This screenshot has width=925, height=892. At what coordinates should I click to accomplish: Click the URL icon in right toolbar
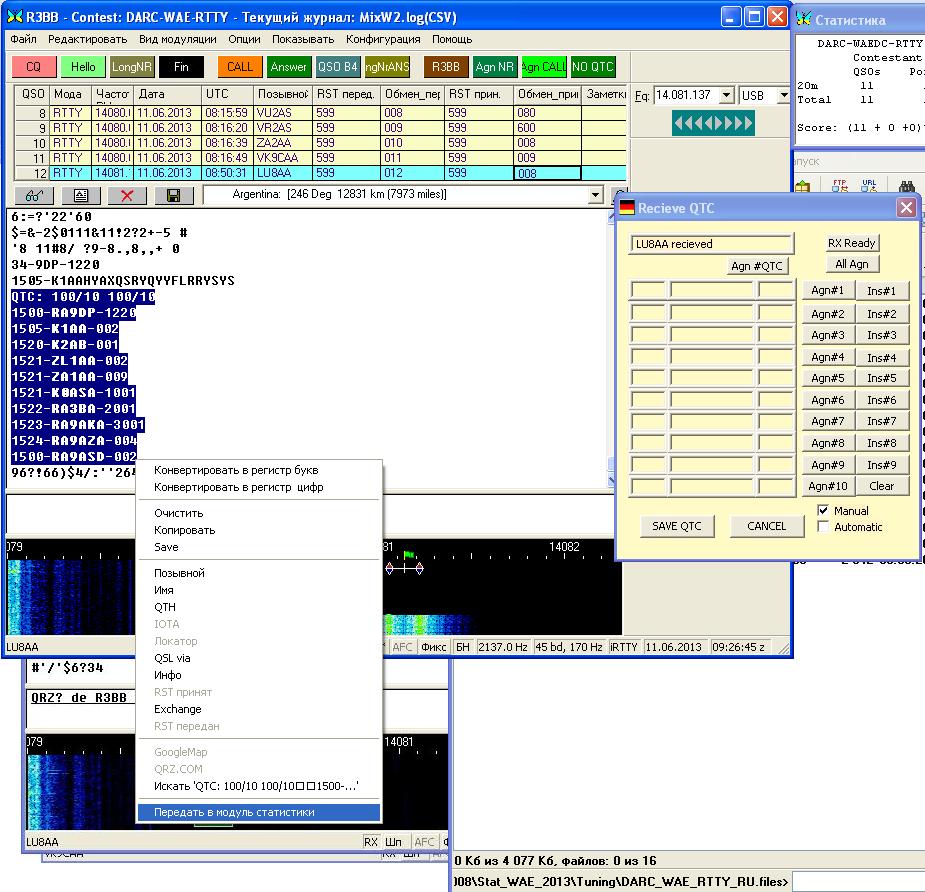click(870, 186)
